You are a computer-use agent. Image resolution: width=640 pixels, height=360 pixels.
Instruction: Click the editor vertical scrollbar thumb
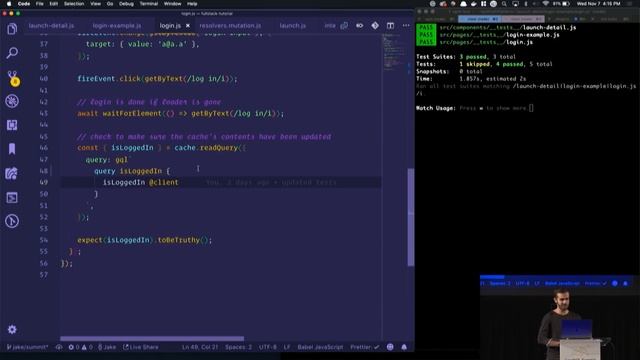tap(411, 217)
